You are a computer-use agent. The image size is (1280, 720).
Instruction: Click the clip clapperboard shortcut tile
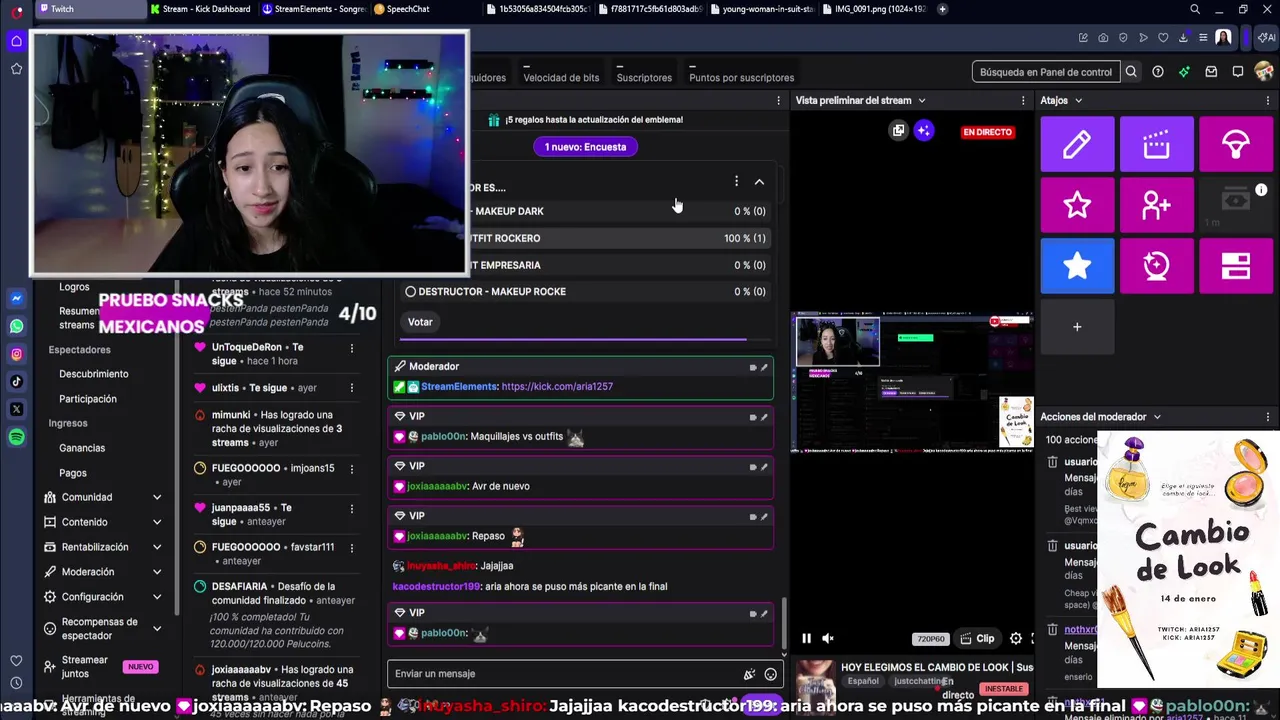pos(1156,145)
